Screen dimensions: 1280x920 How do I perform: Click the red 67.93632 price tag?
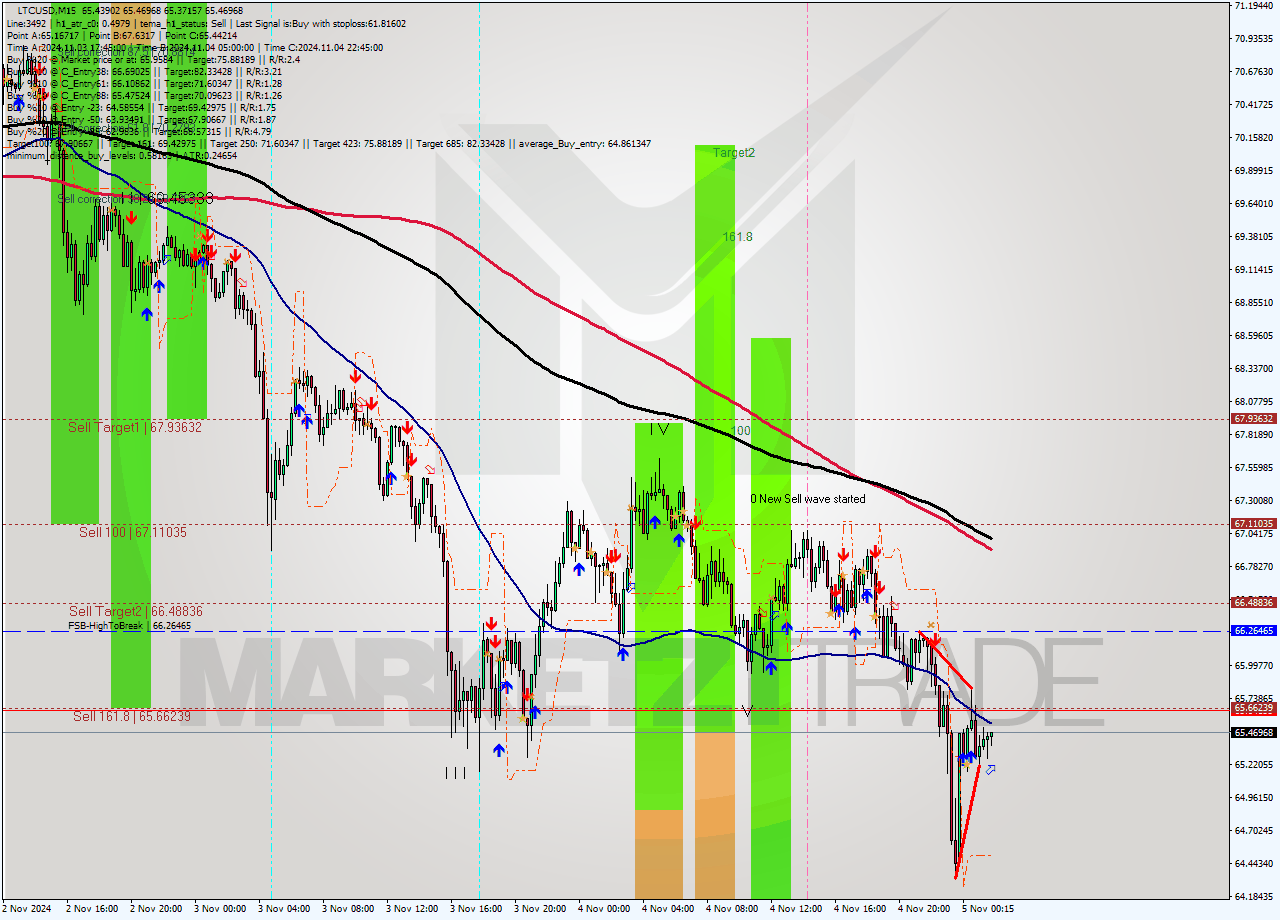(1253, 419)
